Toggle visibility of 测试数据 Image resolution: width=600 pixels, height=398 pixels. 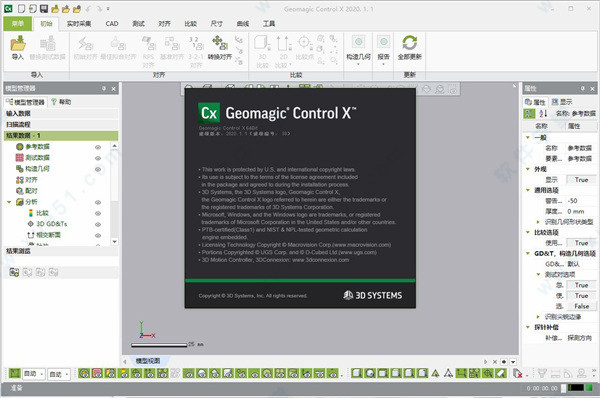tap(98, 158)
